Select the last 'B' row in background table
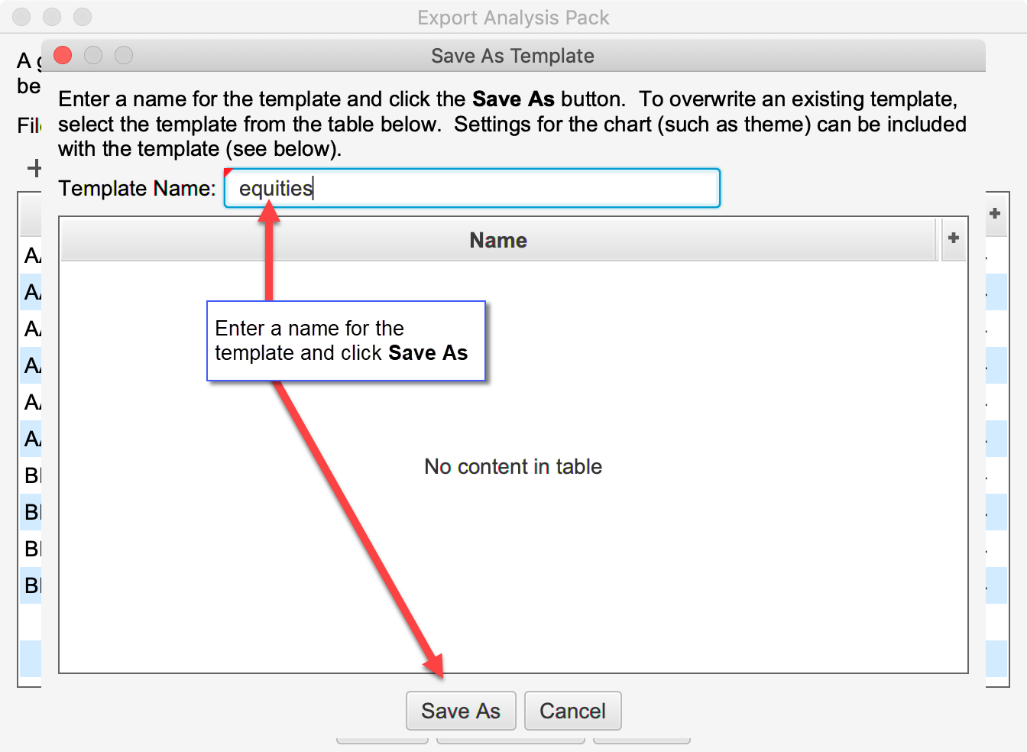 tap(31, 585)
